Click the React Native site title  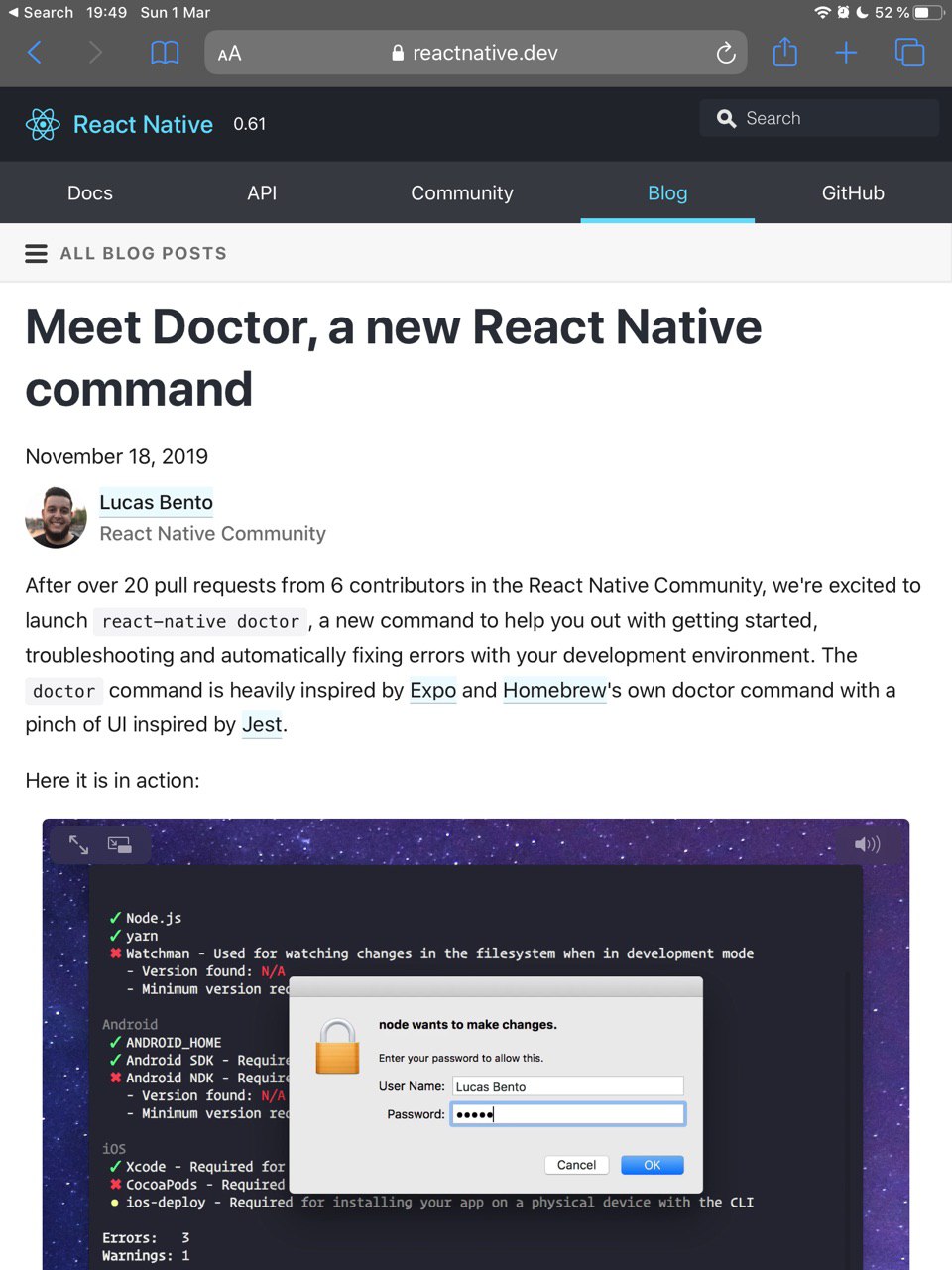[x=143, y=124]
